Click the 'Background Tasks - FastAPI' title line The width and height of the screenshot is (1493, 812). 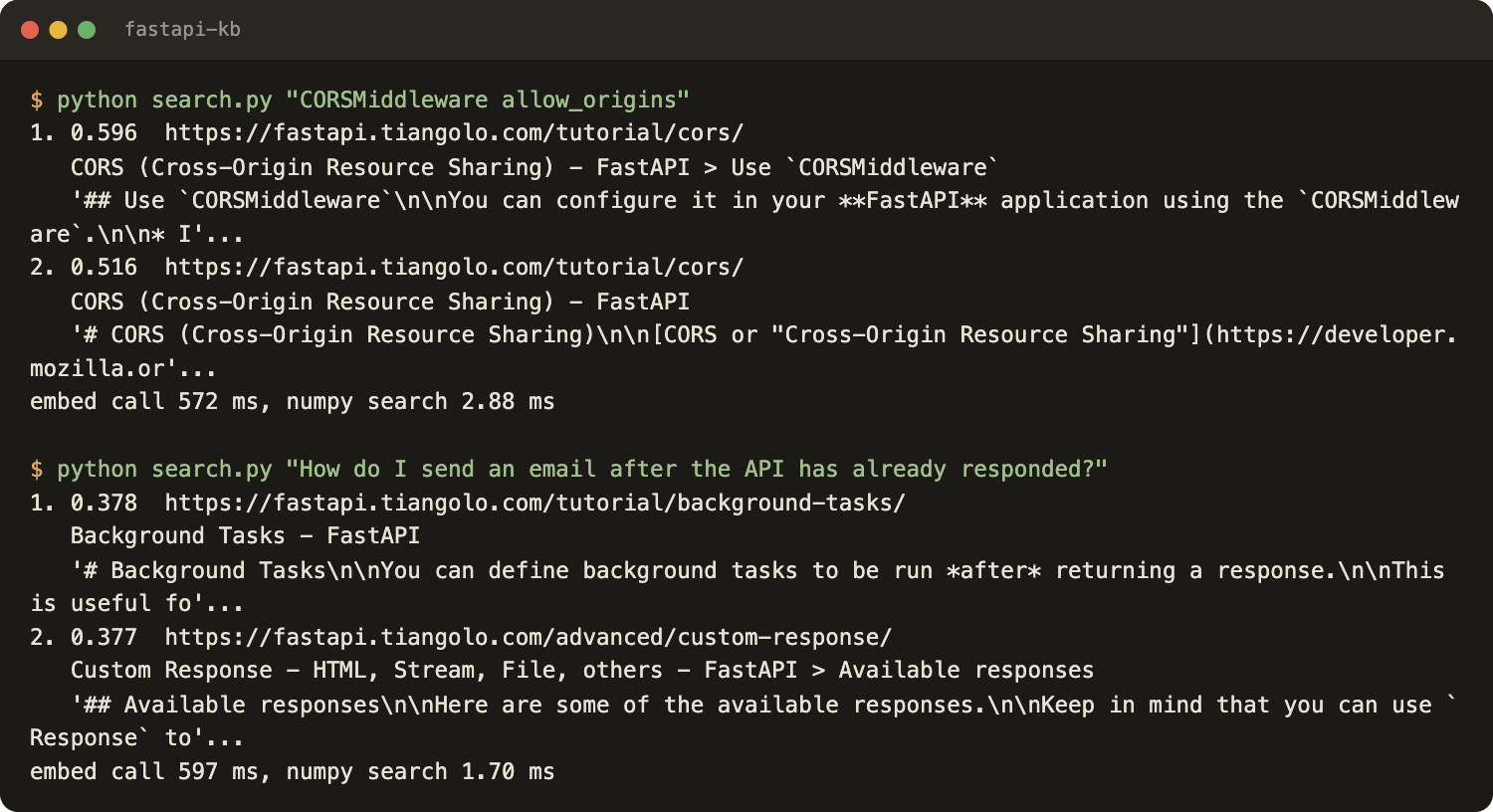tap(245, 536)
